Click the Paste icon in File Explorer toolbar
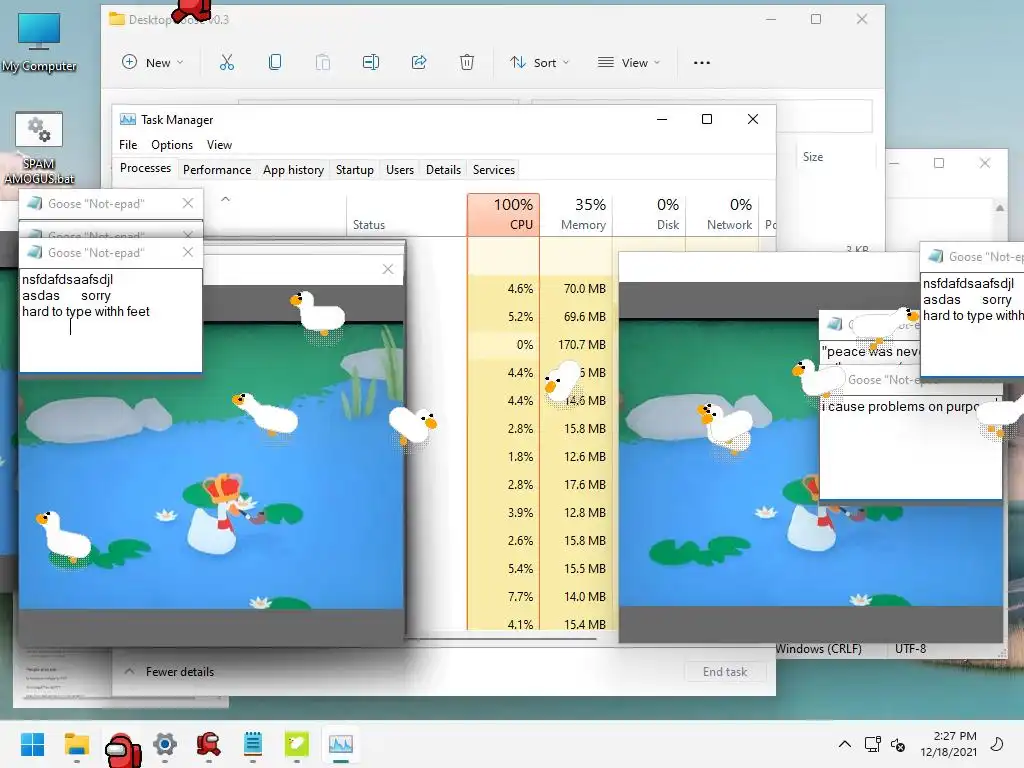Screen dimensions: 1024x768 323,63
